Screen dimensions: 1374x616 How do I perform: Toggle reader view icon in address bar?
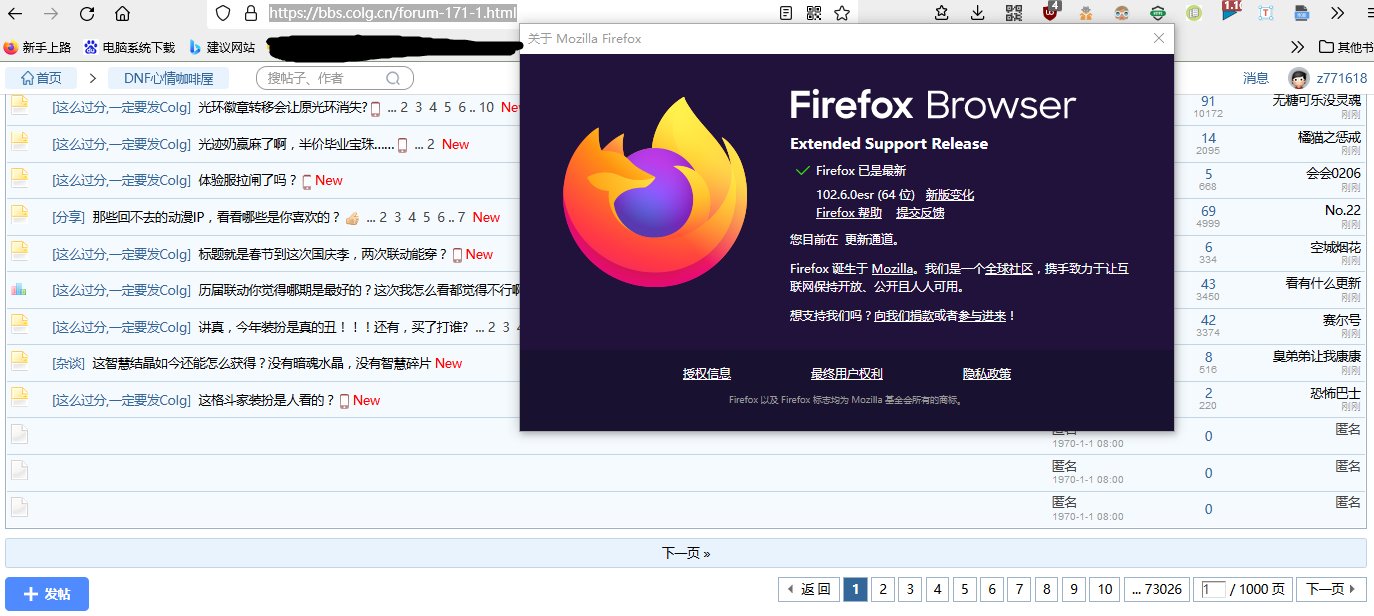click(786, 13)
